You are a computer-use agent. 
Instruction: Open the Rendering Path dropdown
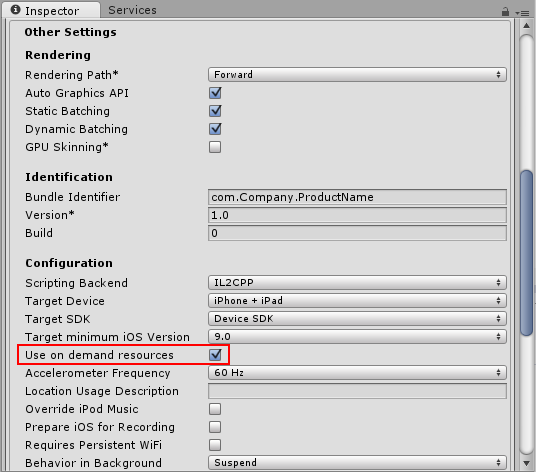pyautogui.click(x=357, y=75)
